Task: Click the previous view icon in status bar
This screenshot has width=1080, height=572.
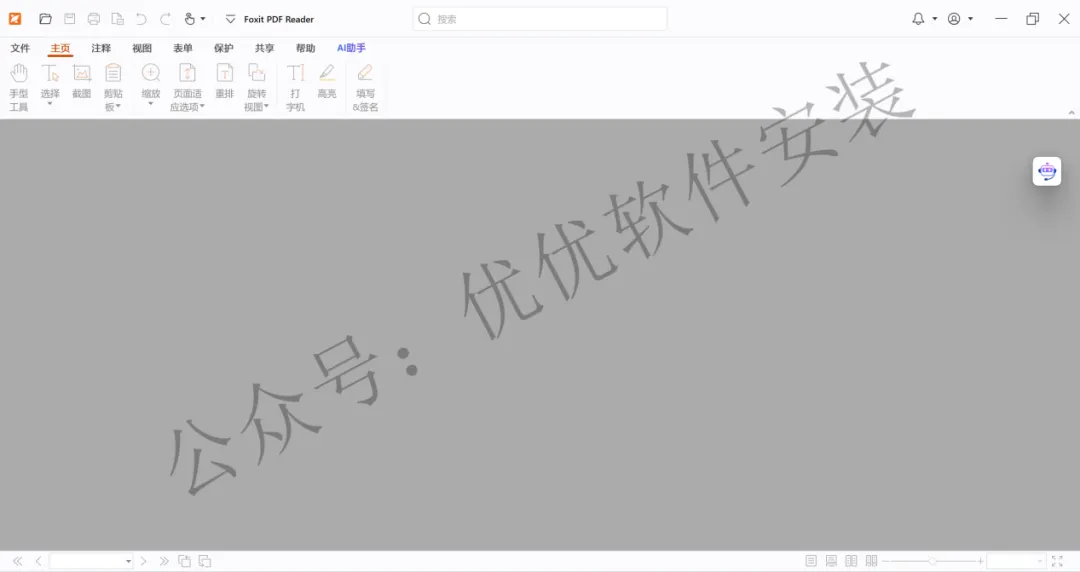Action: tap(185, 561)
